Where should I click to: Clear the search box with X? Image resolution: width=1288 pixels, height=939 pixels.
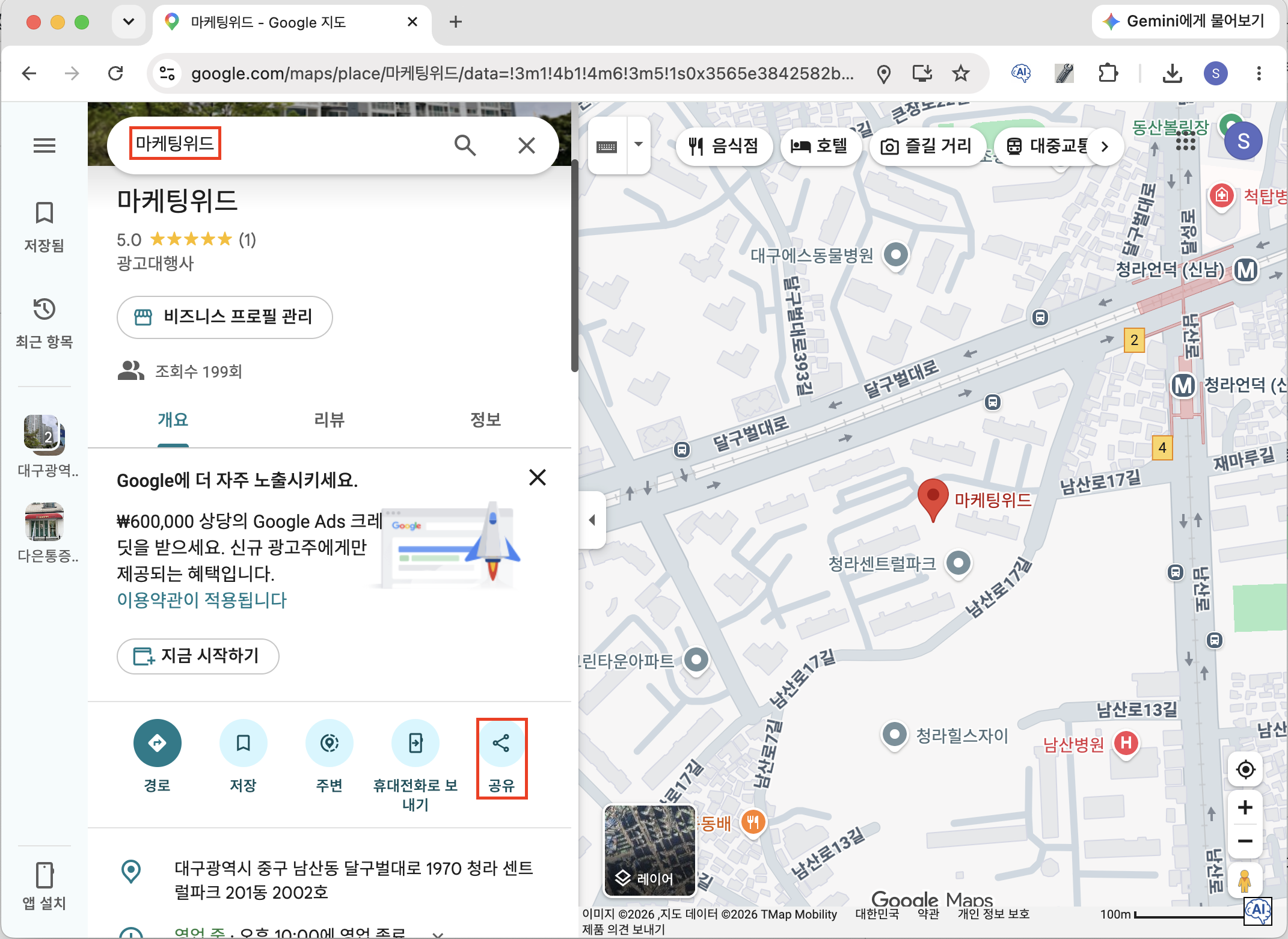(526, 145)
